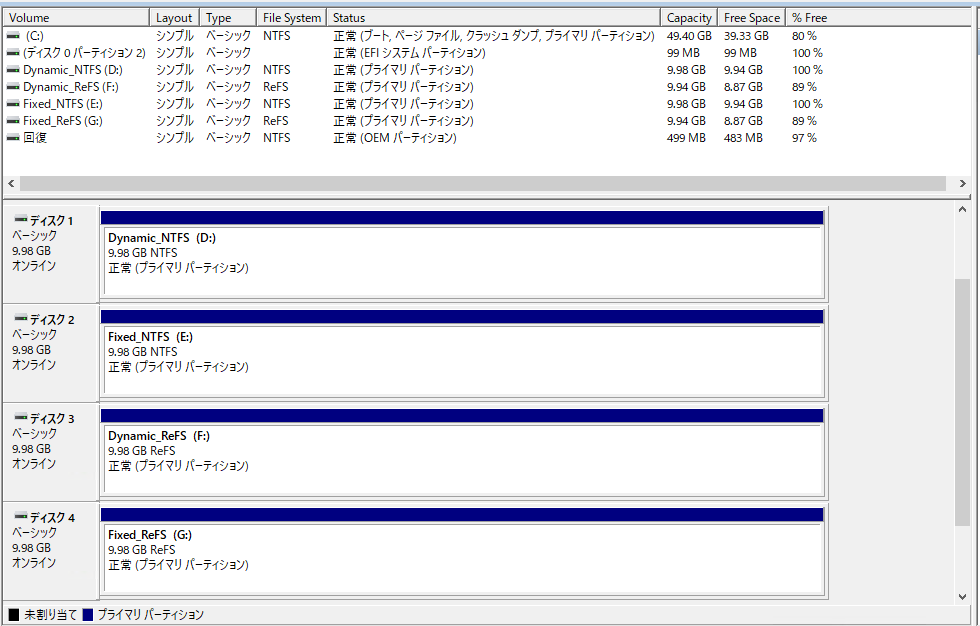The width and height of the screenshot is (980, 626).
Task: Click the left arrow of the horizontal scrollbar
Action: pos(11,184)
